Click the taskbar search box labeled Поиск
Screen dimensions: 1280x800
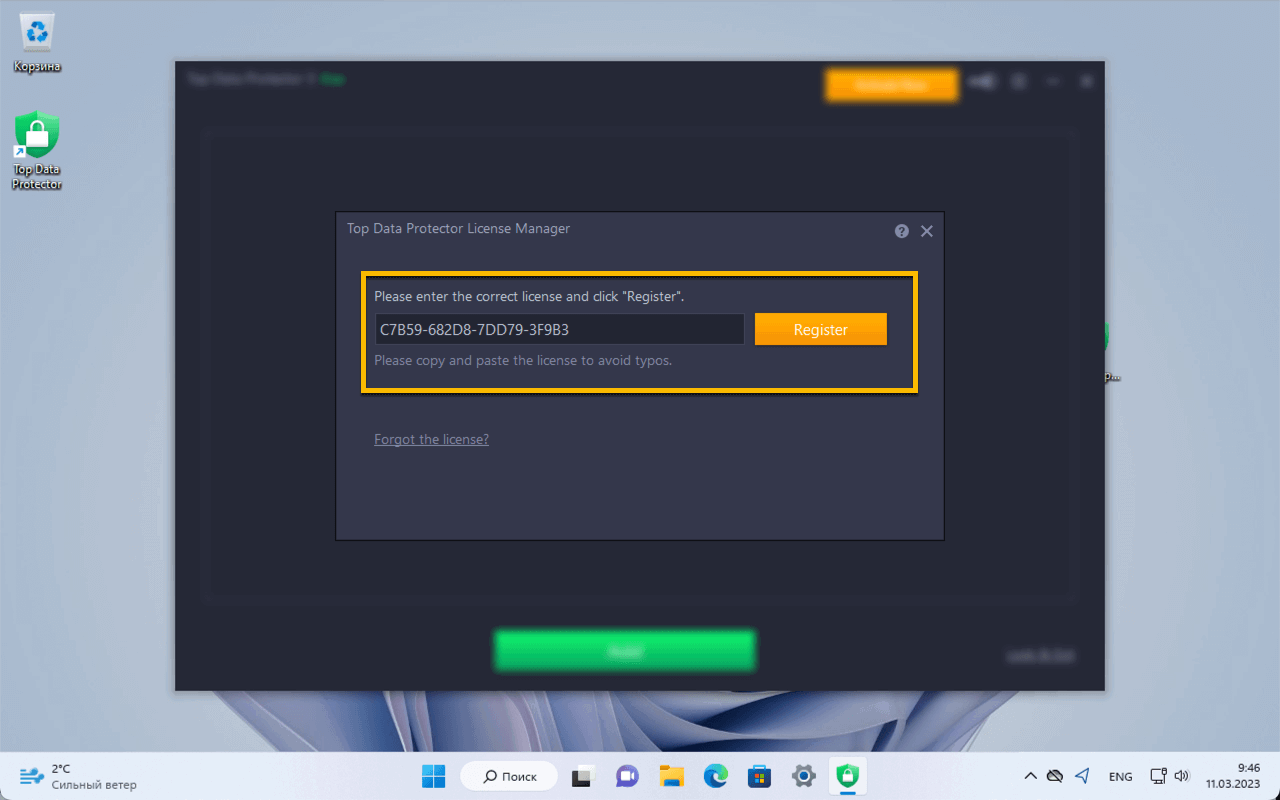(x=507, y=776)
